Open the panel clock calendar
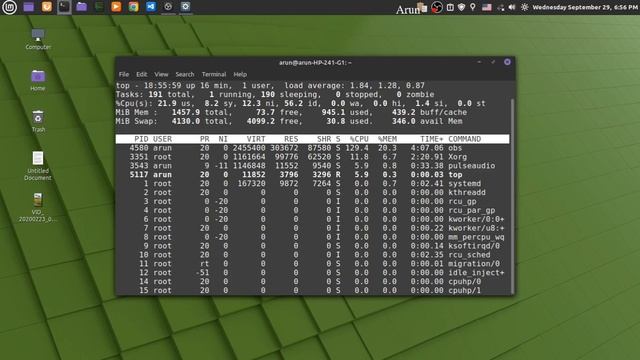Image resolution: width=640 pixels, height=360 pixels. point(585,7)
